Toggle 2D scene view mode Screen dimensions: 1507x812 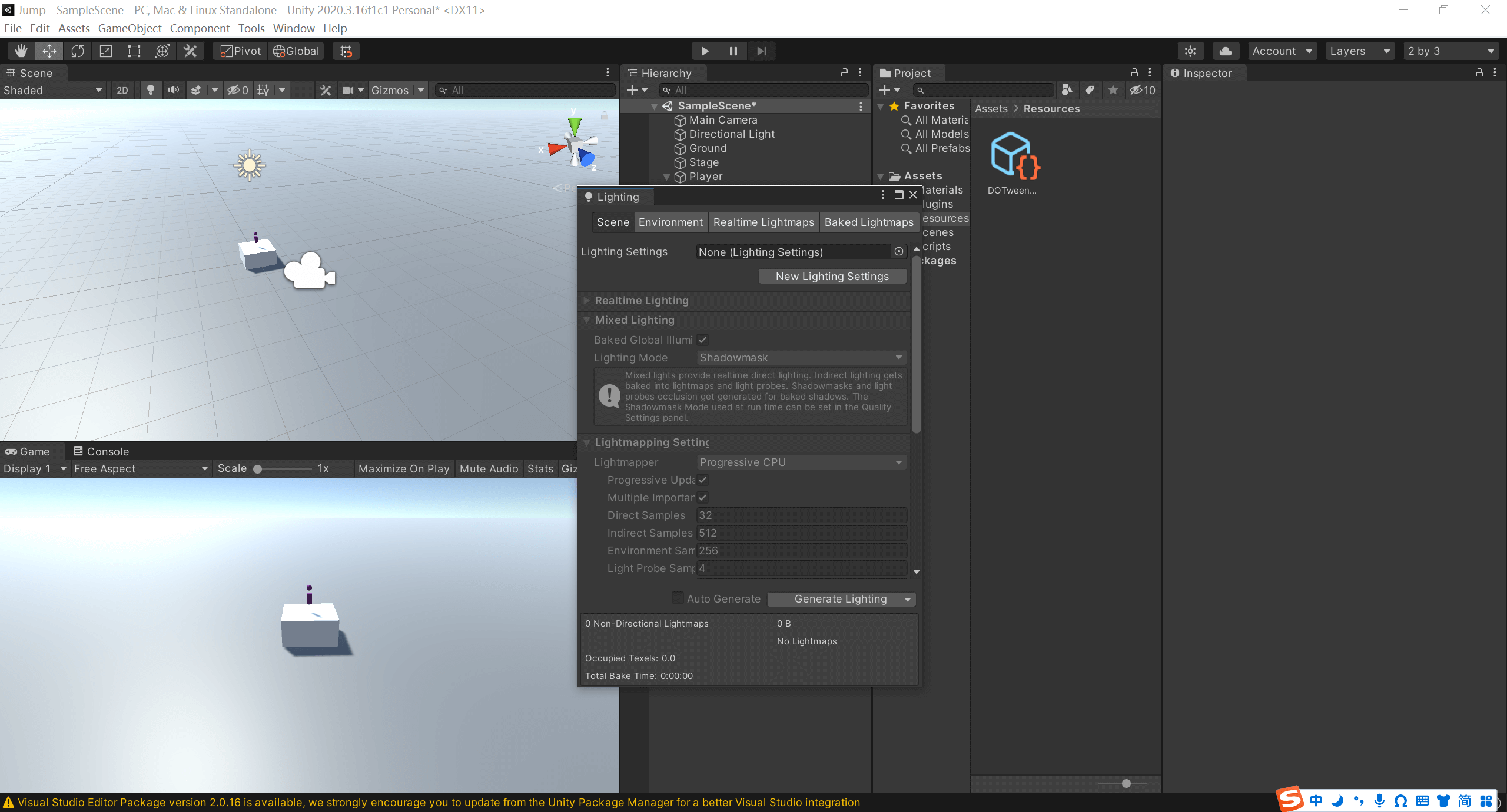point(122,90)
